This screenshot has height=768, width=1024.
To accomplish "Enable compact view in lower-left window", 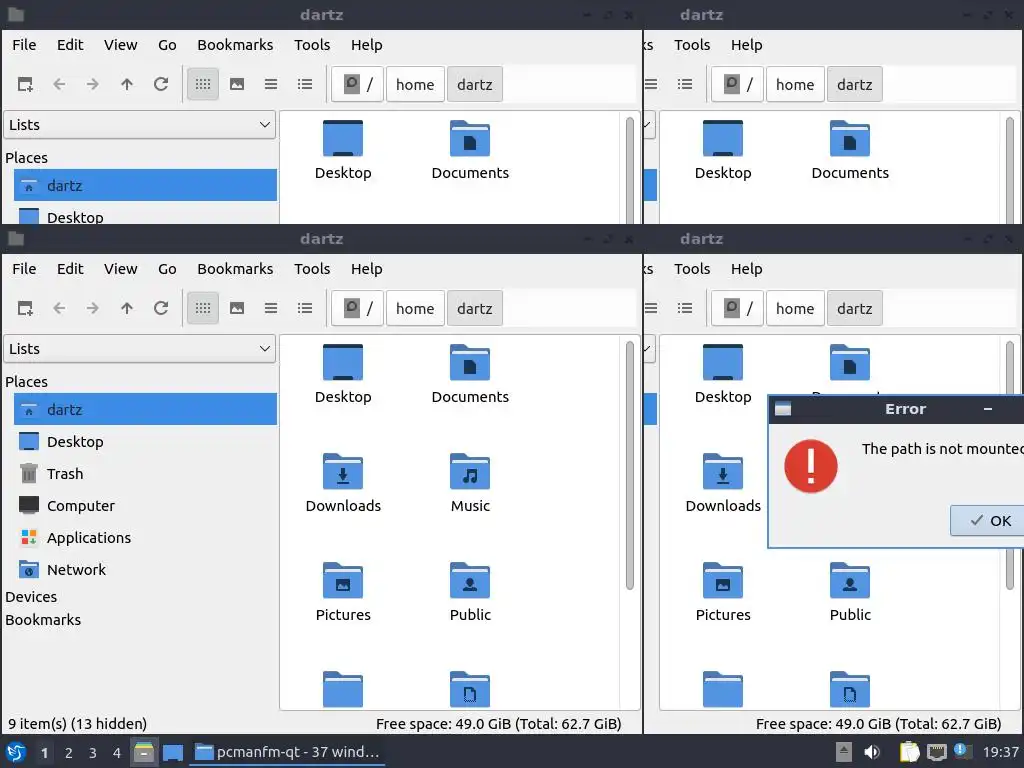I will (271, 308).
